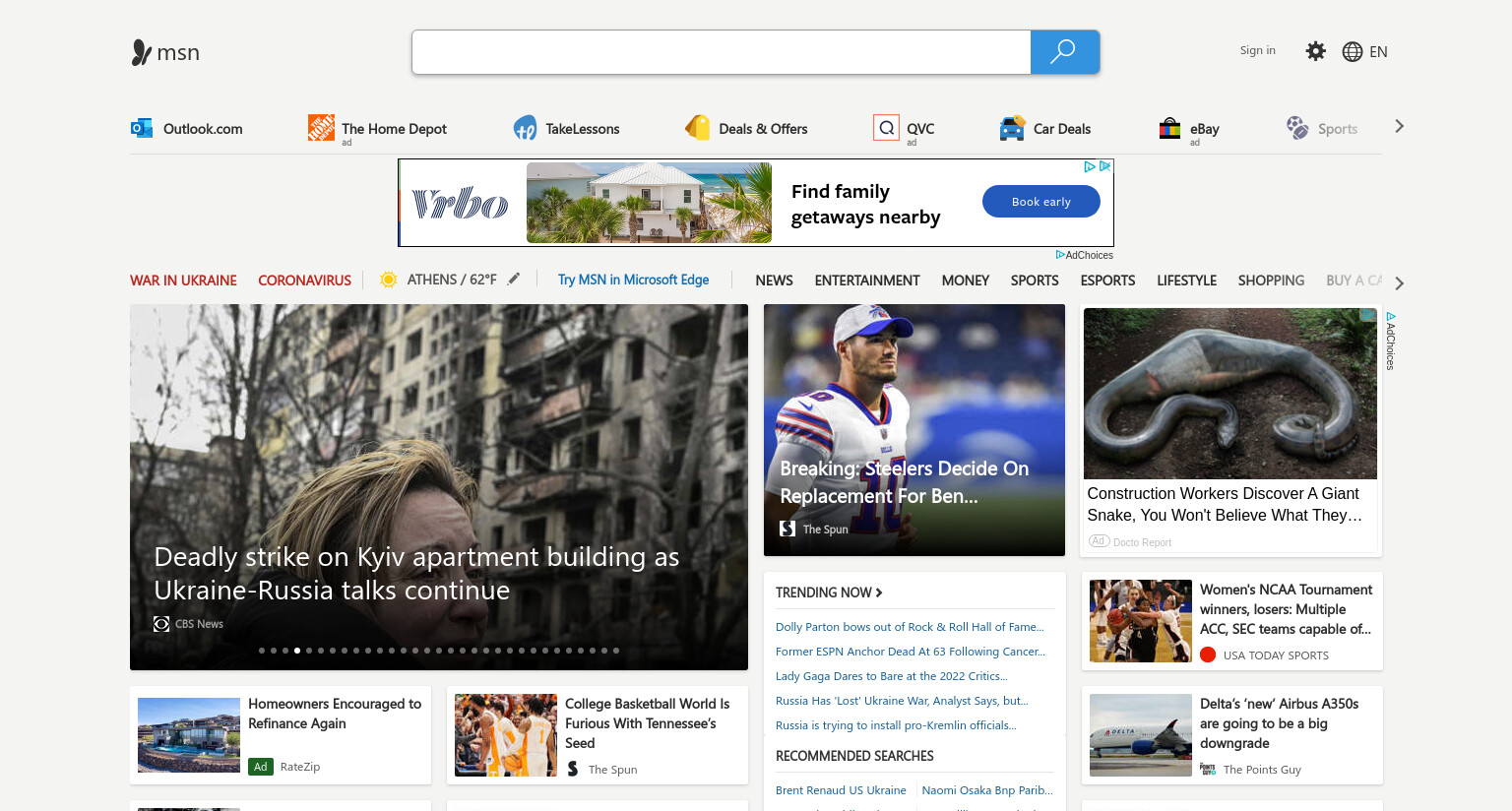Click The Spun logo on Steelers story
Viewport: 1512px width, 811px height.
click(x=787, y=529)
